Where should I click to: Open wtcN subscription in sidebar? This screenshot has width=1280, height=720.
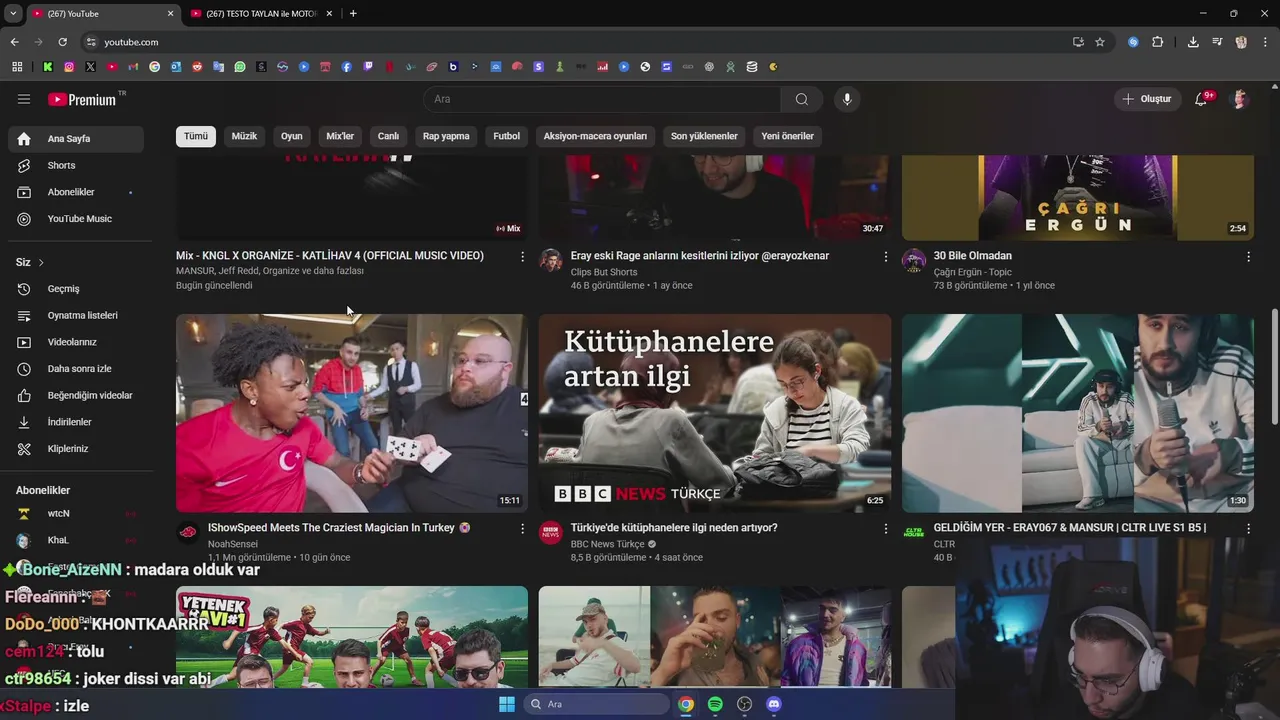tap(76, 514)
